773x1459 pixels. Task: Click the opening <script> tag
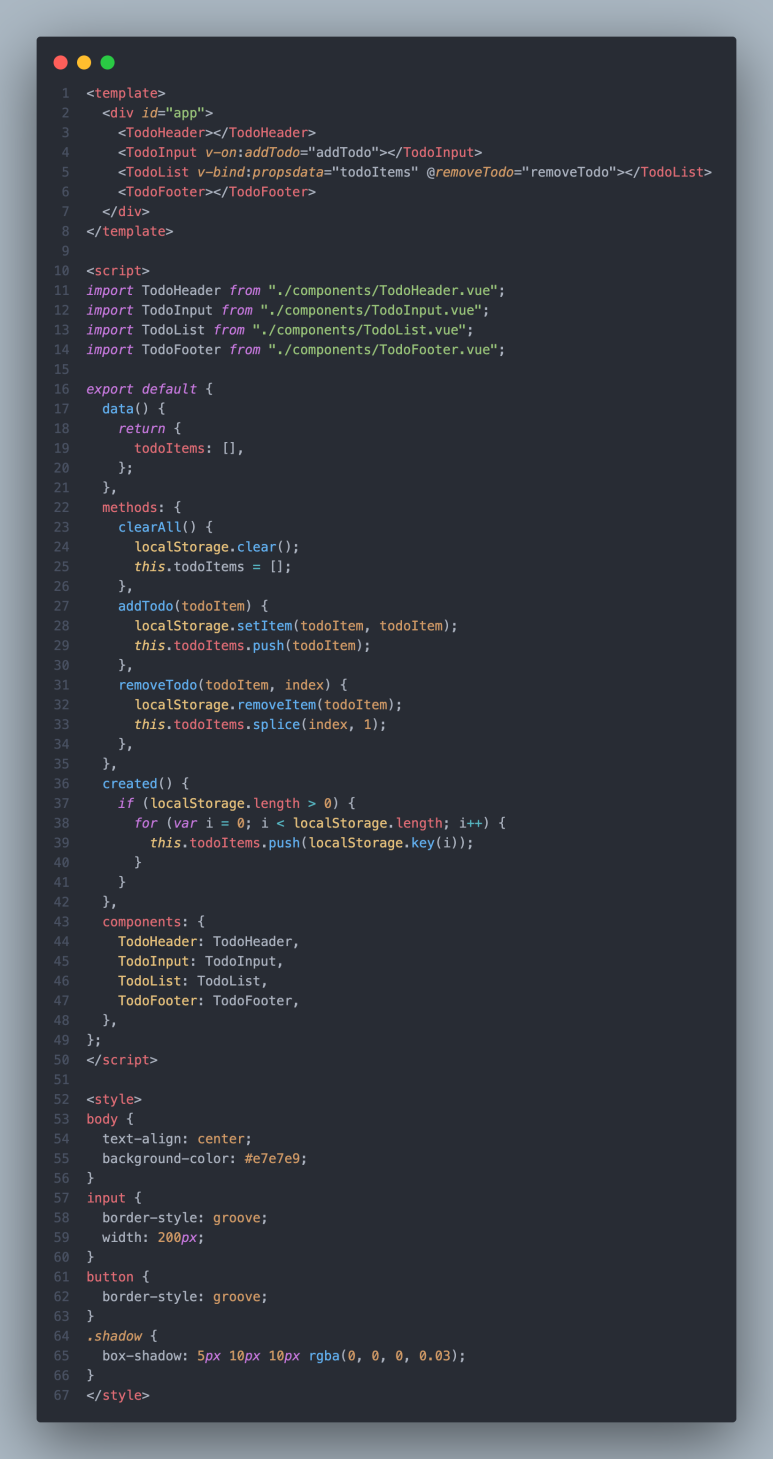118,271
